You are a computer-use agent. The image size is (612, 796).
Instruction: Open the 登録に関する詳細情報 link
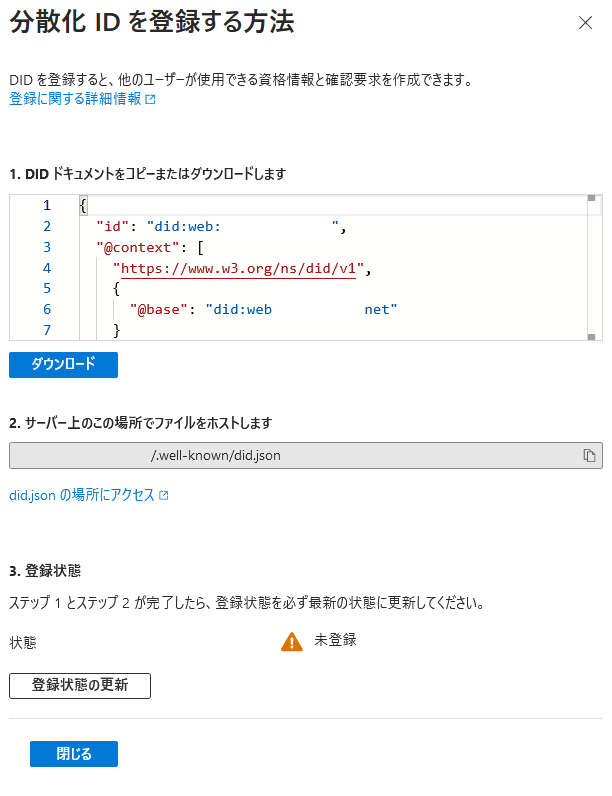(x=74, y=99)
